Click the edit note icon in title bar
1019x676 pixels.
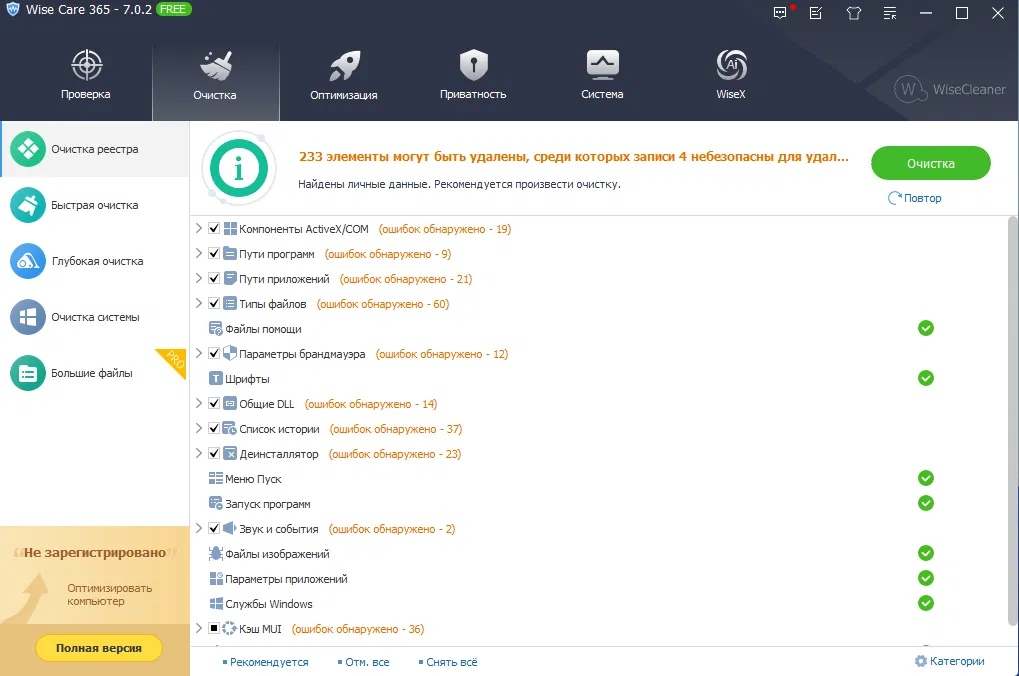[816, 12]
